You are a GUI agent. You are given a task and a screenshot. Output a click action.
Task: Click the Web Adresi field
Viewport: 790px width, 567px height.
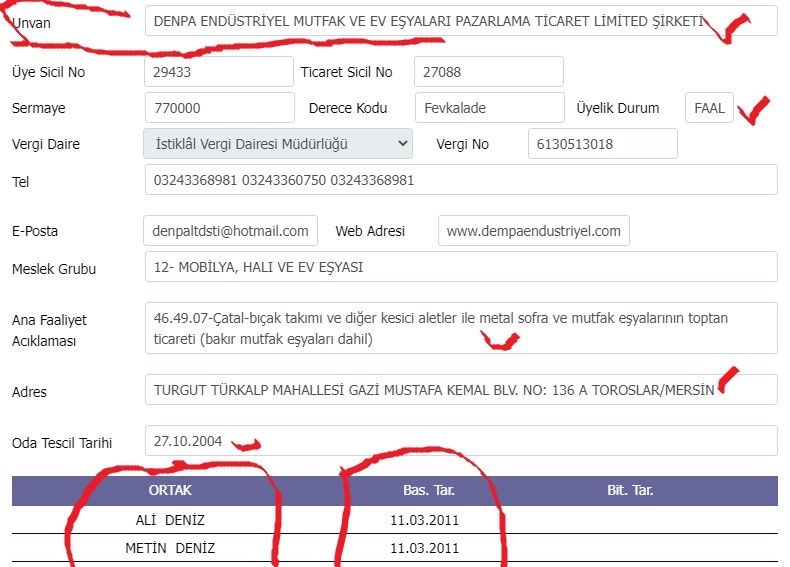pyautogui.click(x=534, y=231)
